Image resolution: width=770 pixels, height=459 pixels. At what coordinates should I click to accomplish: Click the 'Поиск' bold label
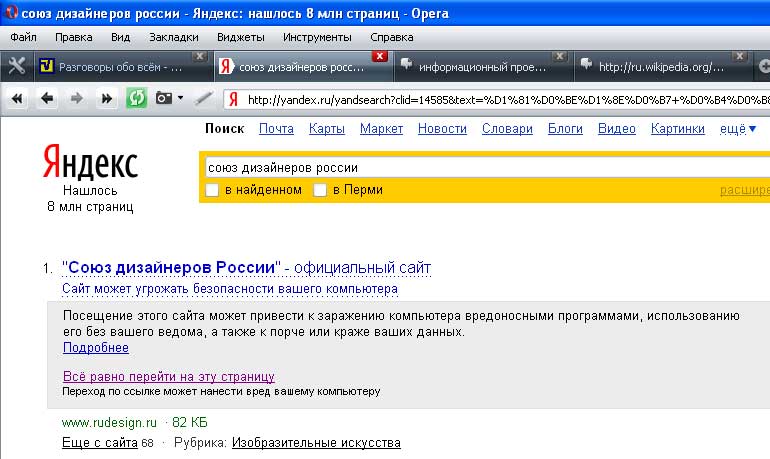tap(224, 129)
